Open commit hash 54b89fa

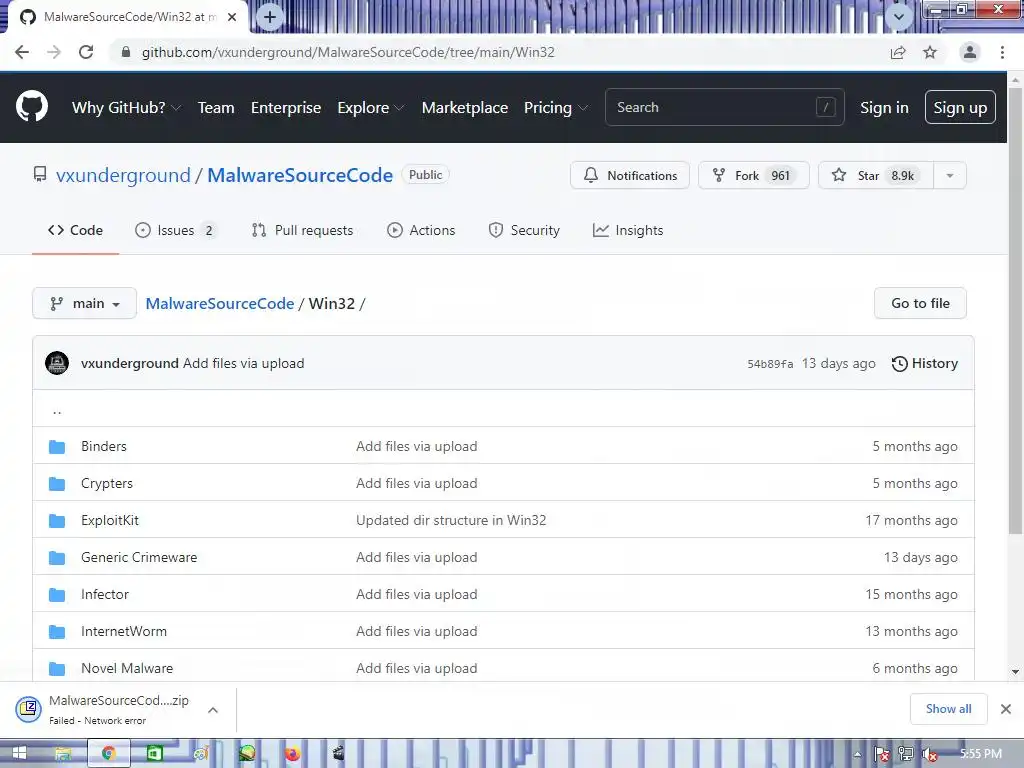point(770,364)
